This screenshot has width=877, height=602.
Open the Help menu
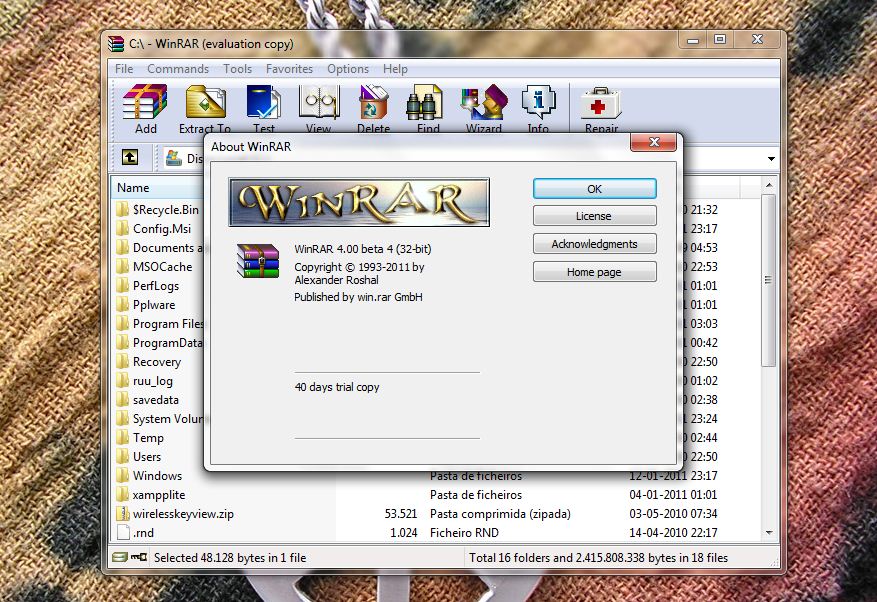[395, 69]
